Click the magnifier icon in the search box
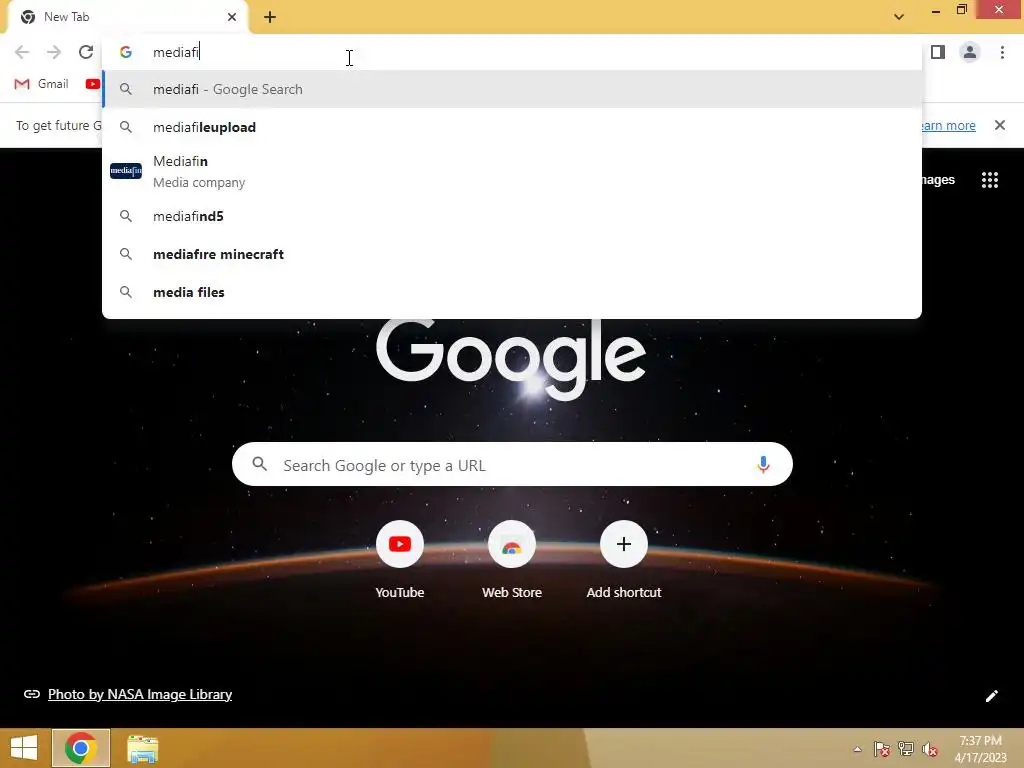Viewport: 1024px width, 768px height. (259, 464)
